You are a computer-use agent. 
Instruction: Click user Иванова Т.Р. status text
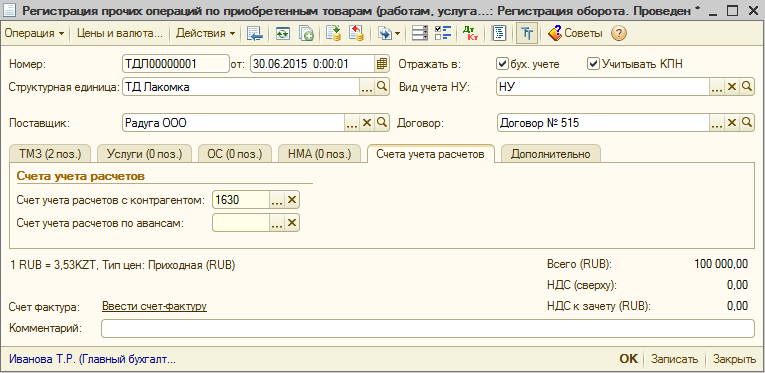(93, 359)
